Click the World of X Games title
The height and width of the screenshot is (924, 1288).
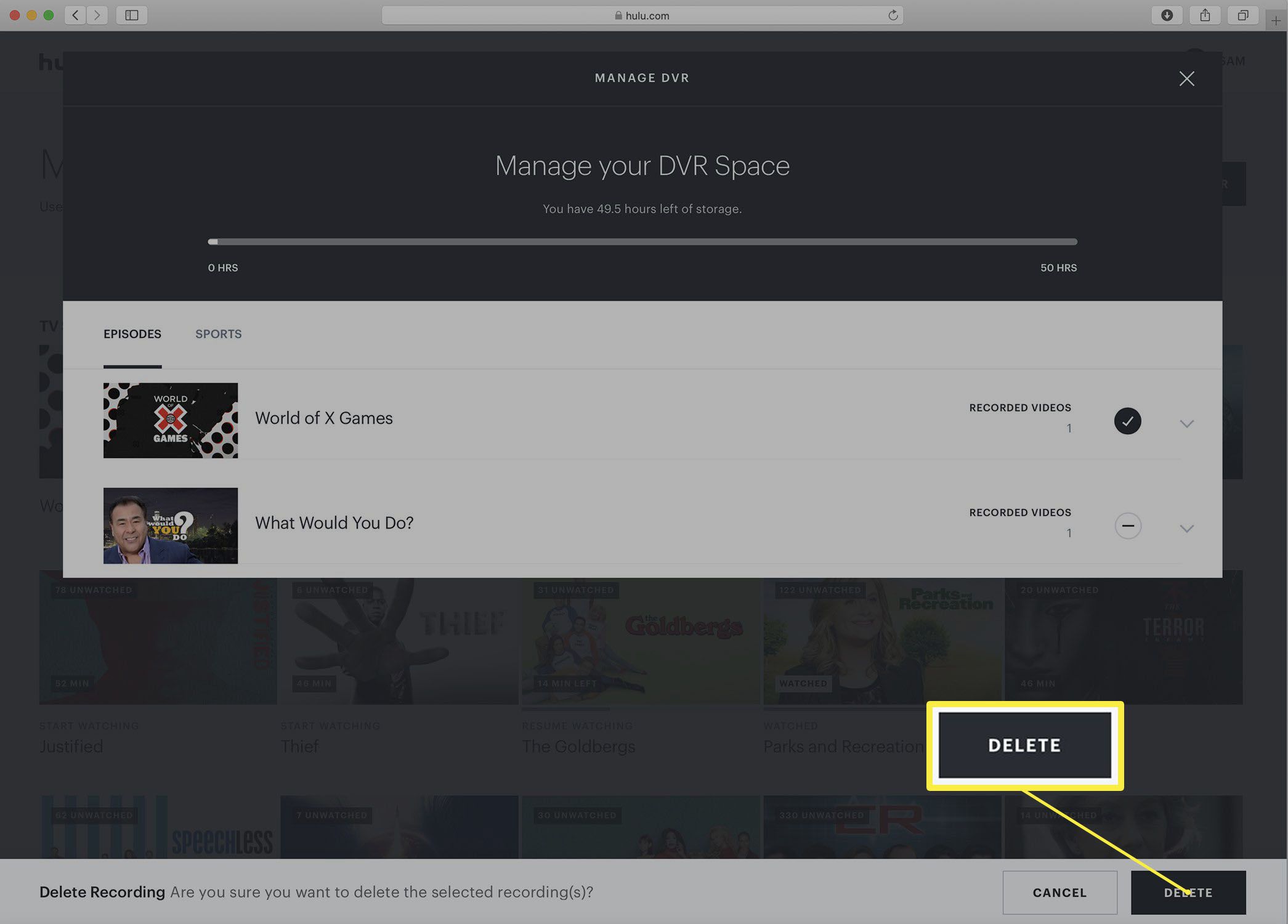pos(324,418)
